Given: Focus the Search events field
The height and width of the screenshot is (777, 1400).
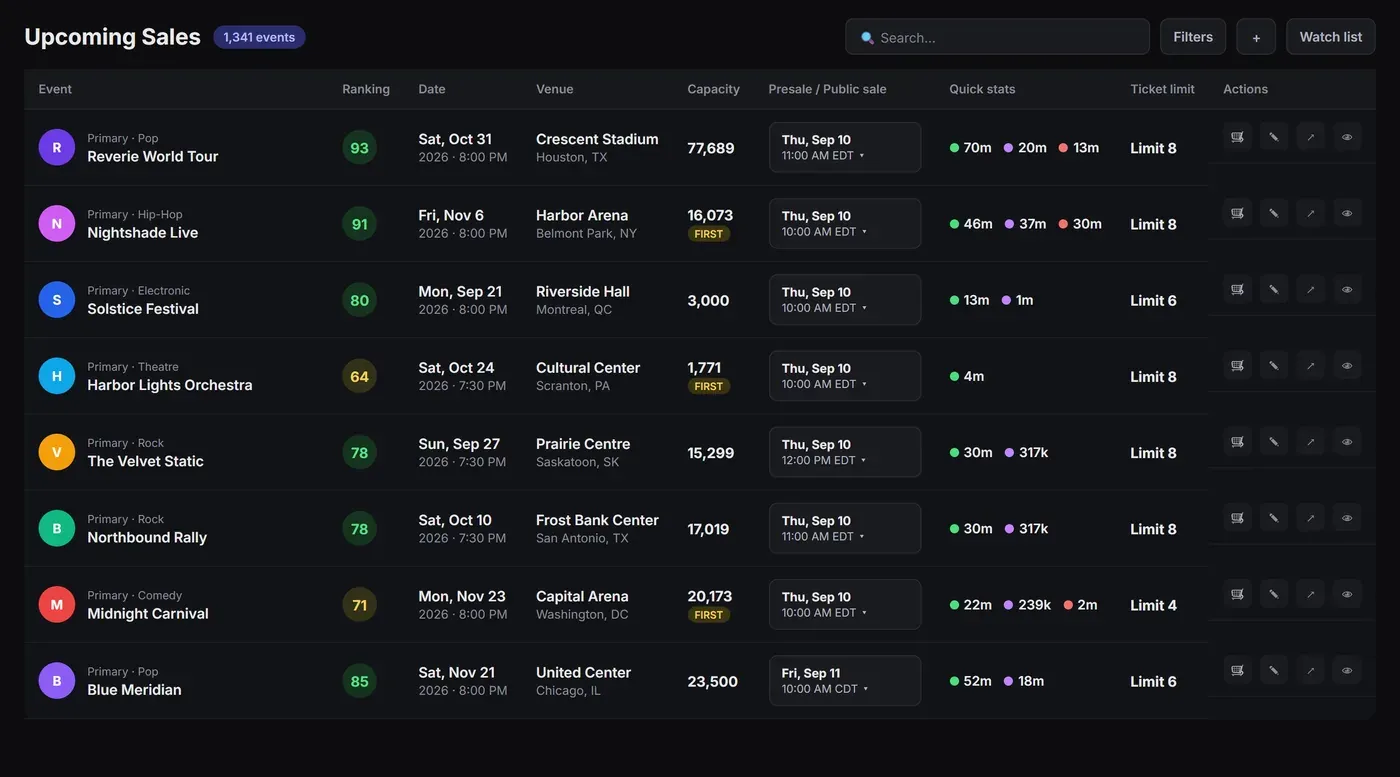Looking at the screenshot, I should click(997, 37).
